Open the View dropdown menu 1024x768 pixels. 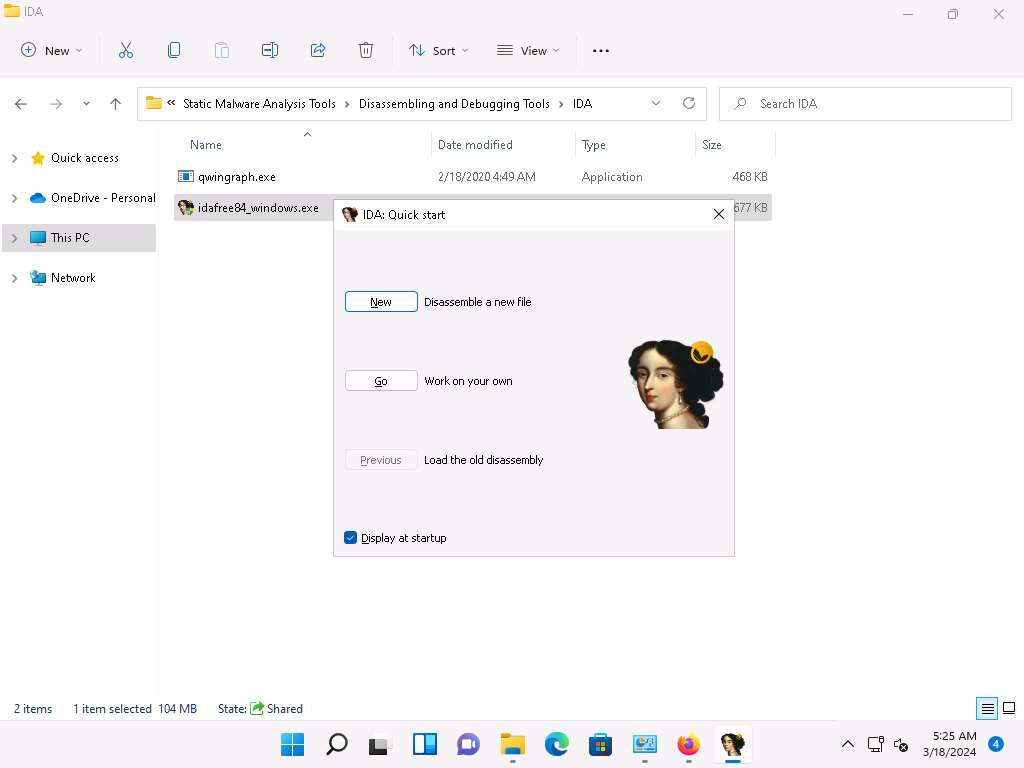coord(528,50)
